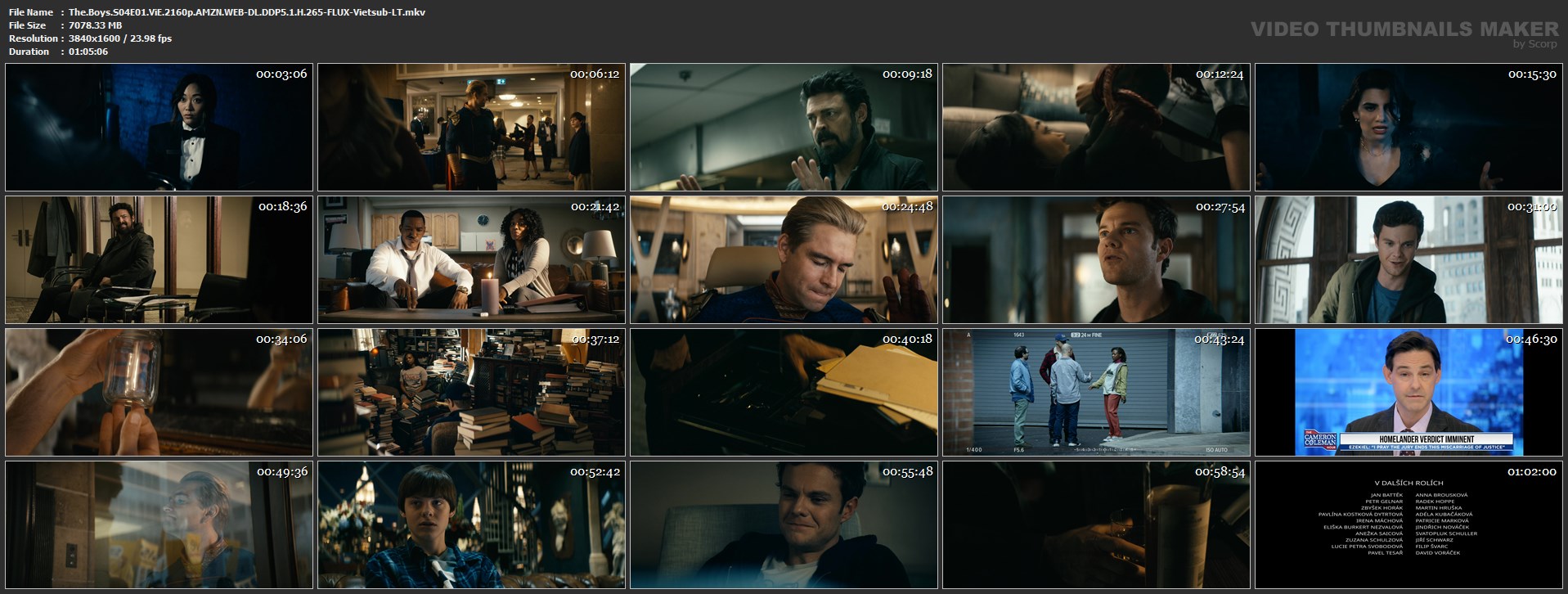Click the File Name label

point(31,12)
